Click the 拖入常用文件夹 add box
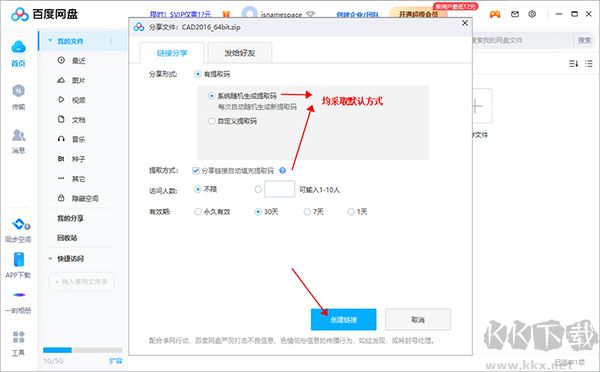Image resolution: width=600 pixels, height=372 pixels. [81, 282]
